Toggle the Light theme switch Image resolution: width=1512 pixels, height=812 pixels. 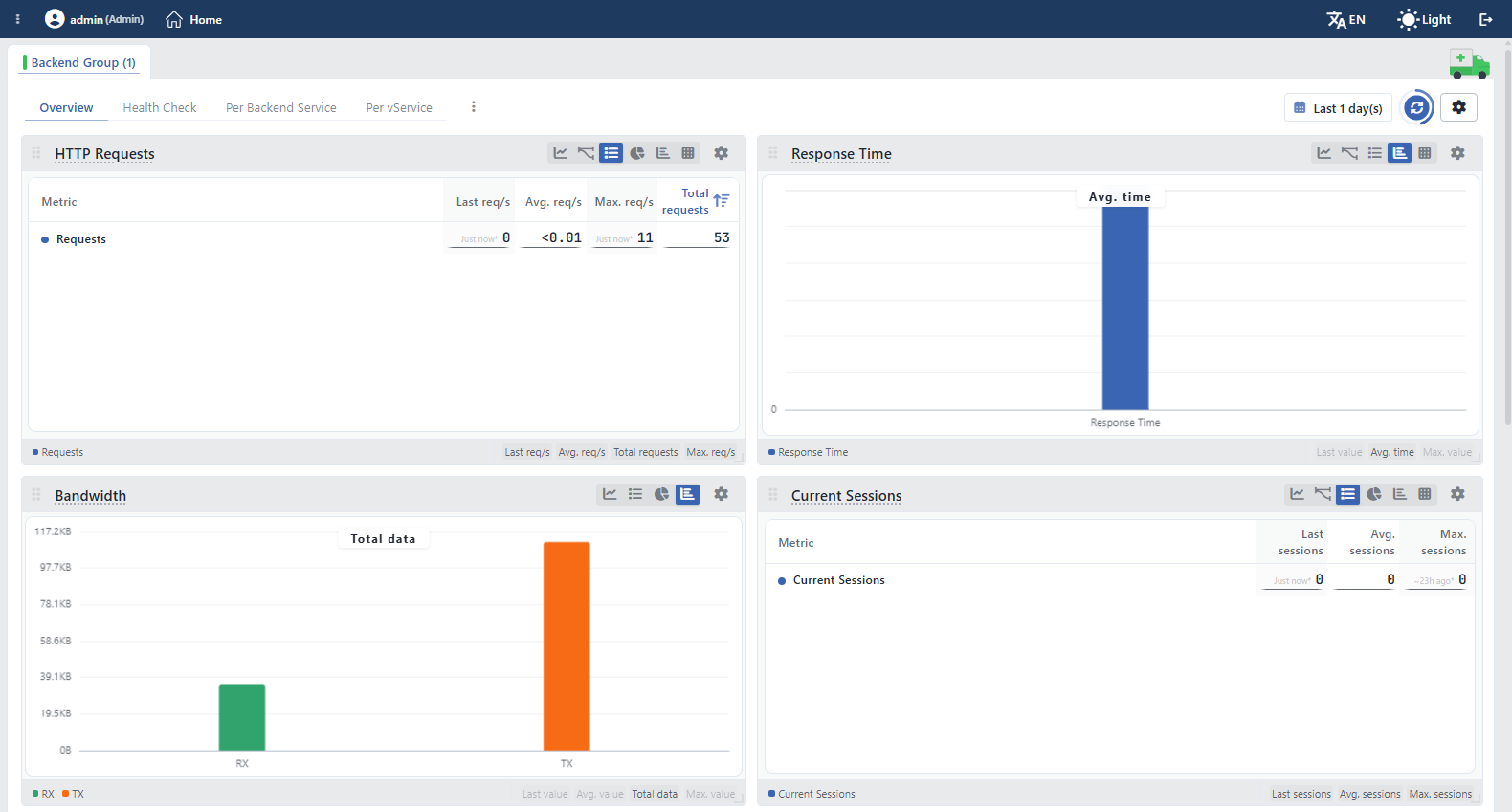pyautogui.click(x=1425, y=19)
